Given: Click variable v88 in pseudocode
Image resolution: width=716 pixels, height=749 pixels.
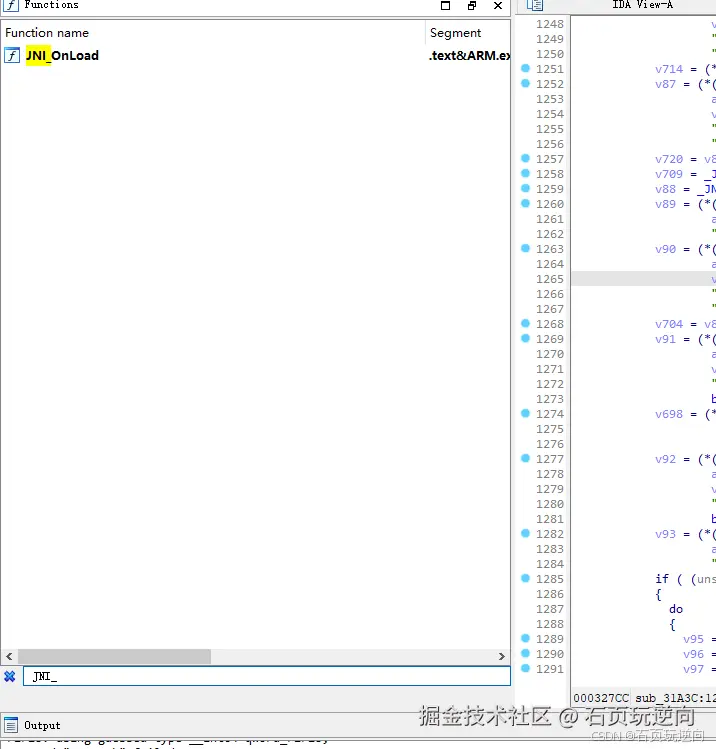Looking at the screenshot, I should point(665,189).
